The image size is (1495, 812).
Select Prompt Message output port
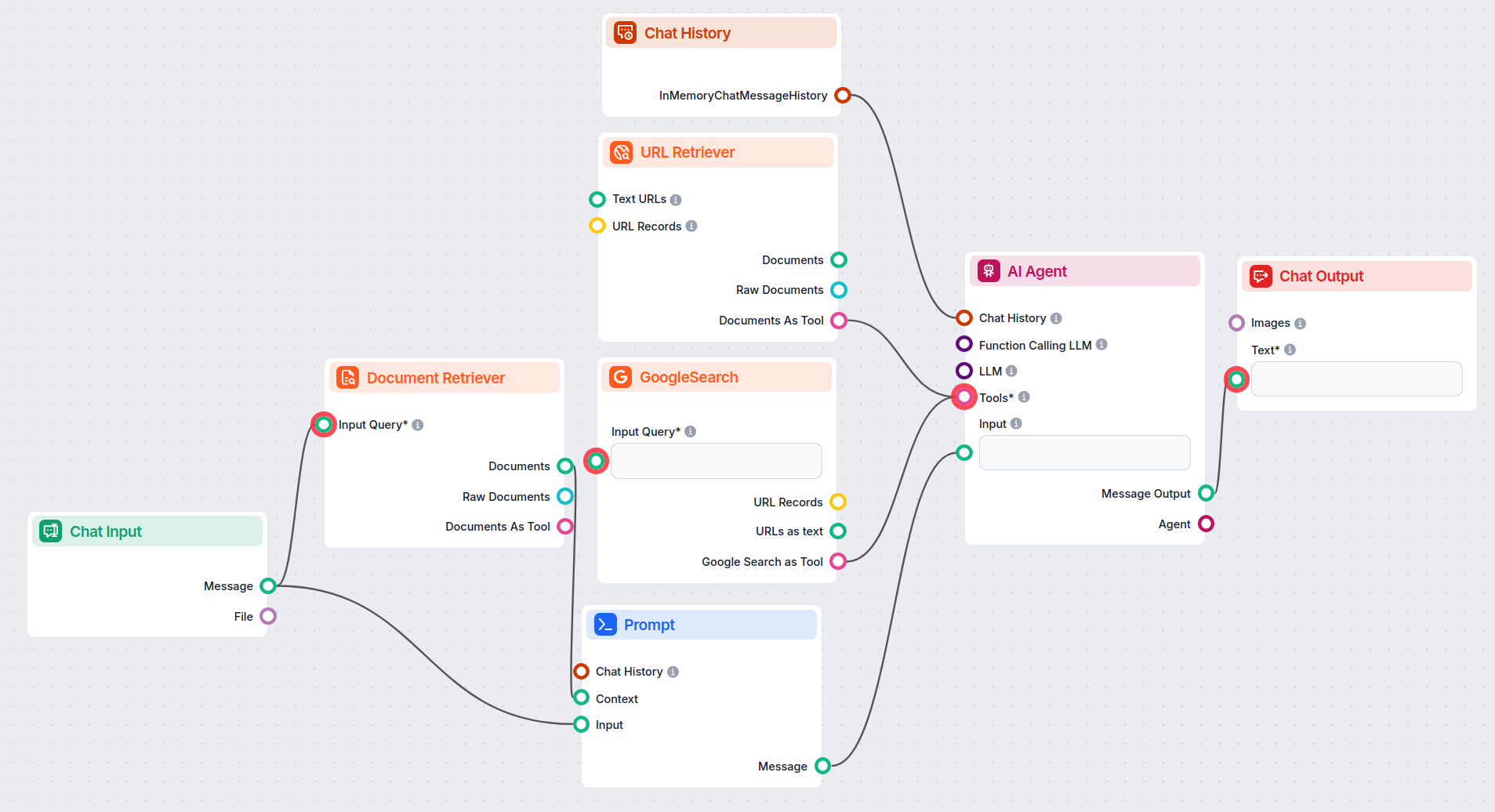(822, 766)
